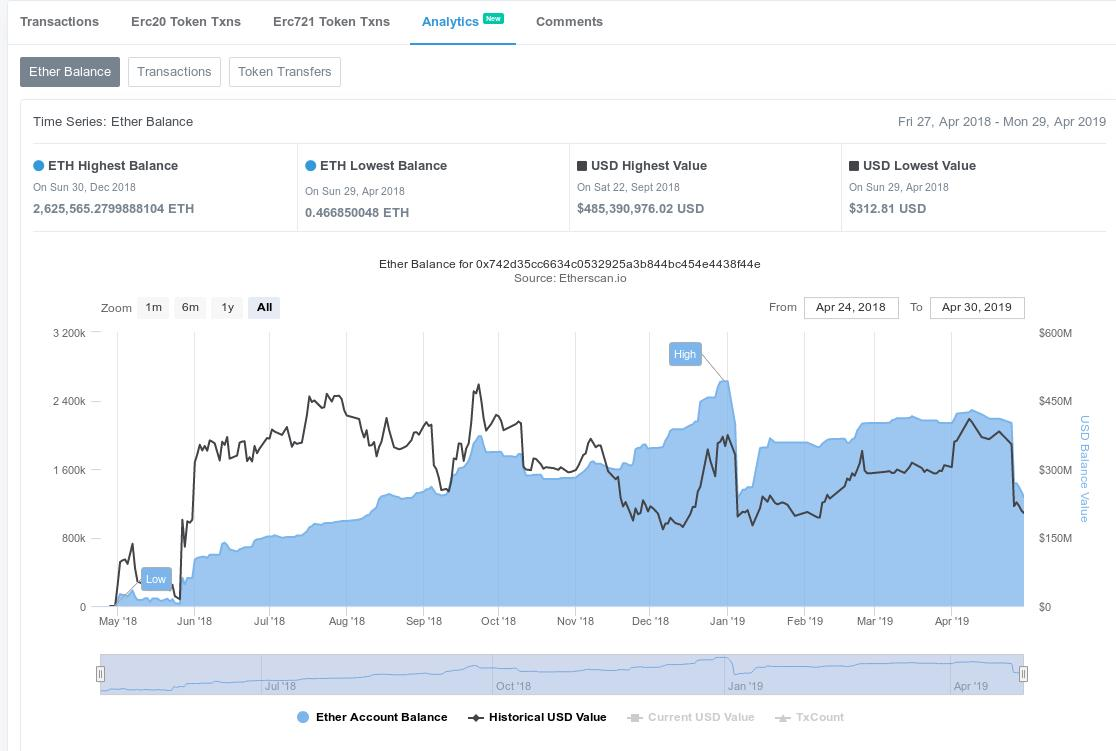Click the High marker flag on chart
Viewport: 1116px width, 751px height.
685,354
